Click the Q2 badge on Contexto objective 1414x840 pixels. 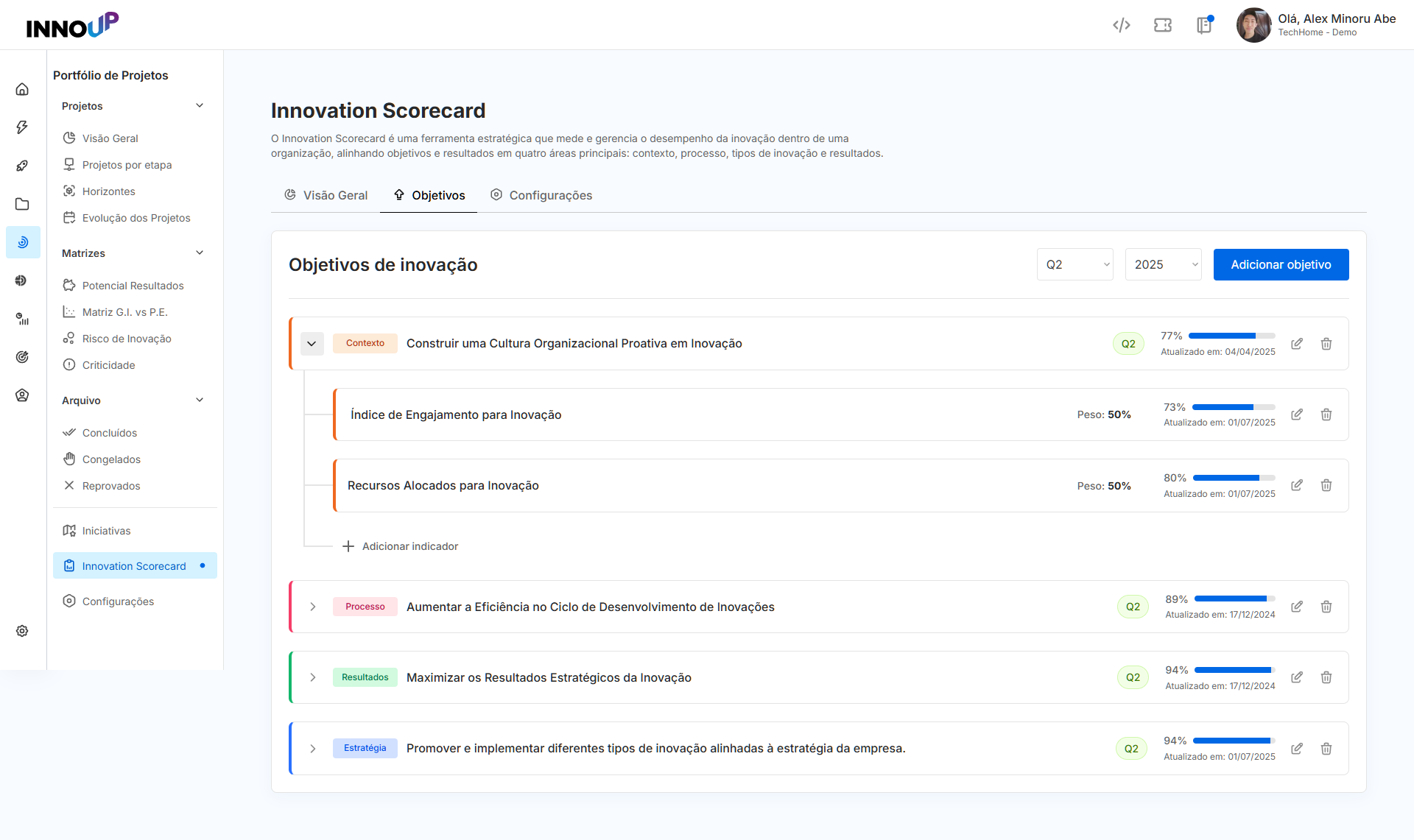point(1128,344)
